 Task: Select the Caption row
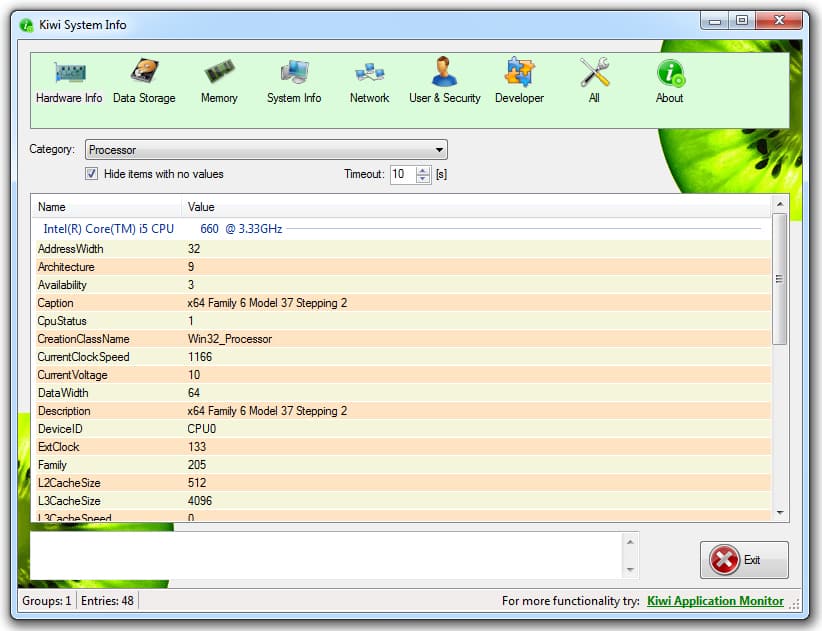click(x=403, y=303)
